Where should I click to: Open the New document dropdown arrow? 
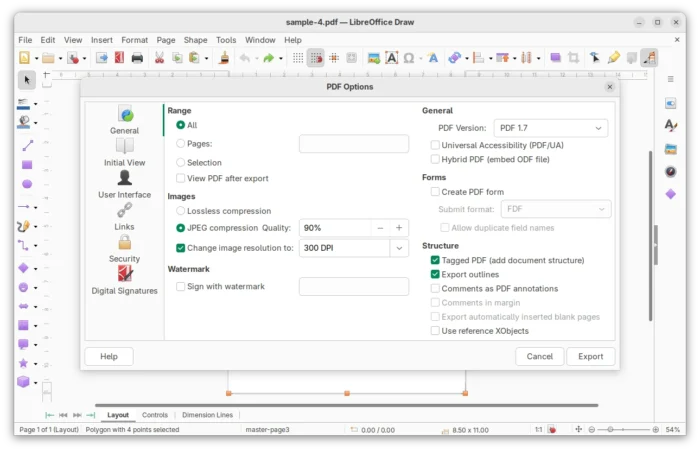[36, 58]
